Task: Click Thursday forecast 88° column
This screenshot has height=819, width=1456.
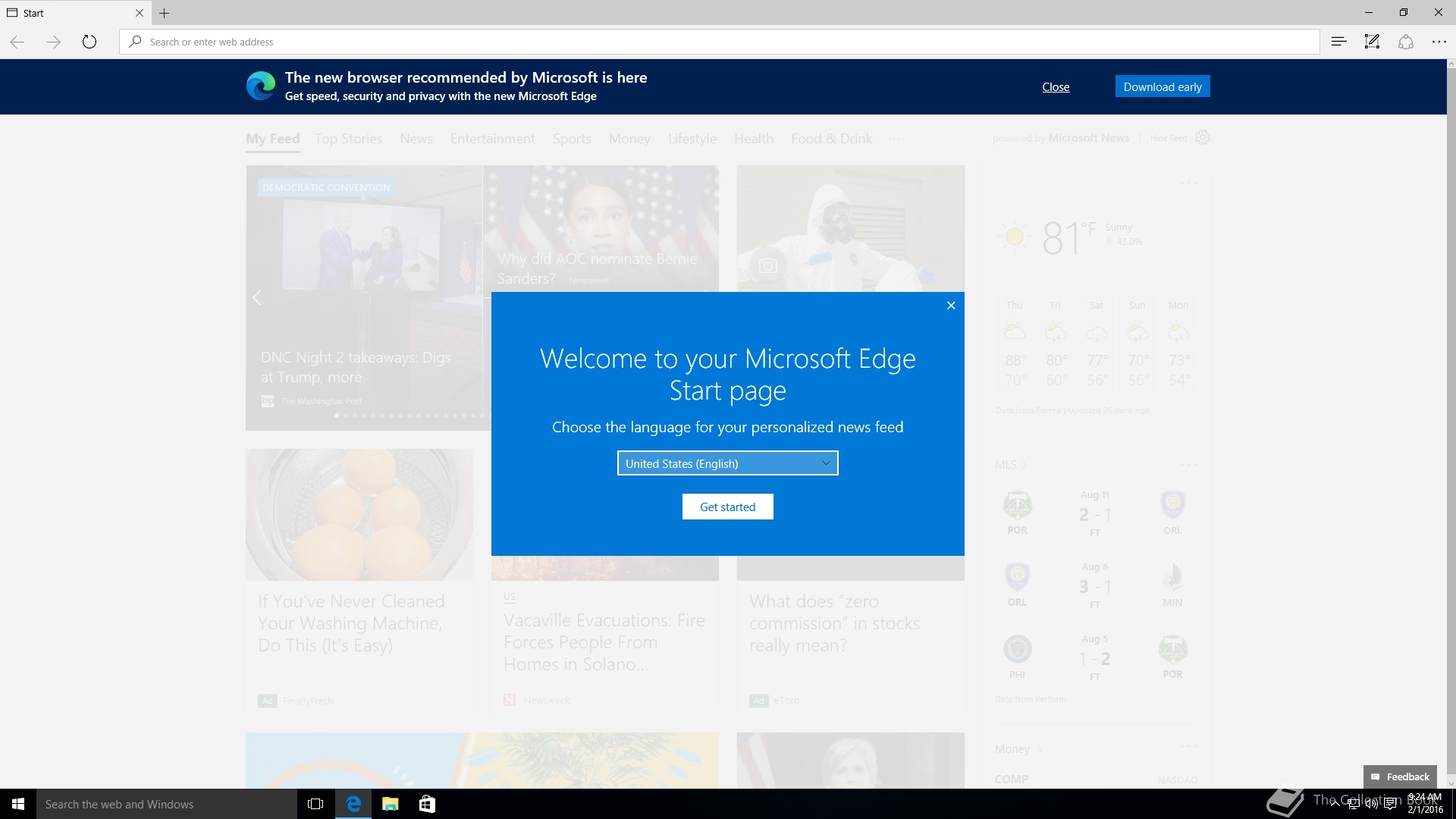Action: 1015,344
